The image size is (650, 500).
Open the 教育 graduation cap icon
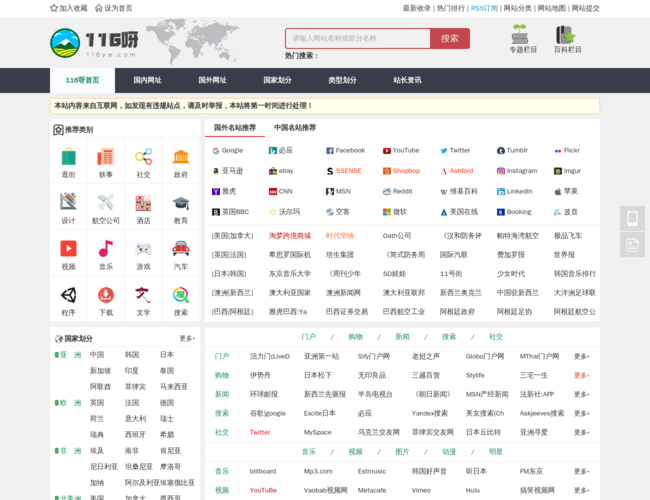point(181,203)
